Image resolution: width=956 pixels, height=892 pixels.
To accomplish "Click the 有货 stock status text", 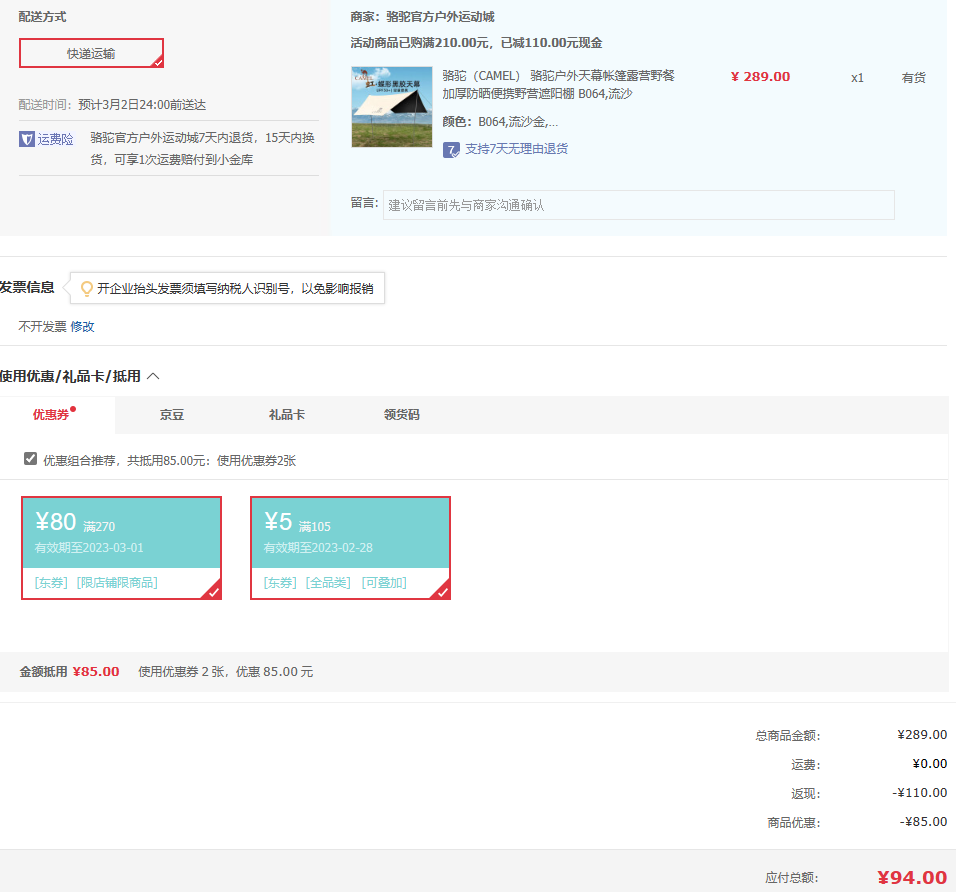I will [913, 77].
